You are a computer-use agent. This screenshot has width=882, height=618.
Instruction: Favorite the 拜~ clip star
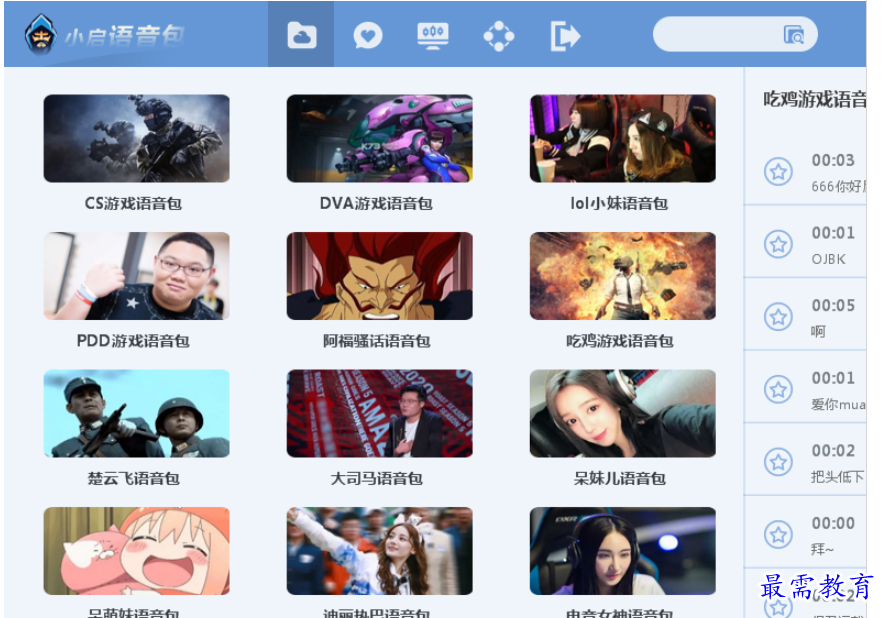tap(778, 534)
